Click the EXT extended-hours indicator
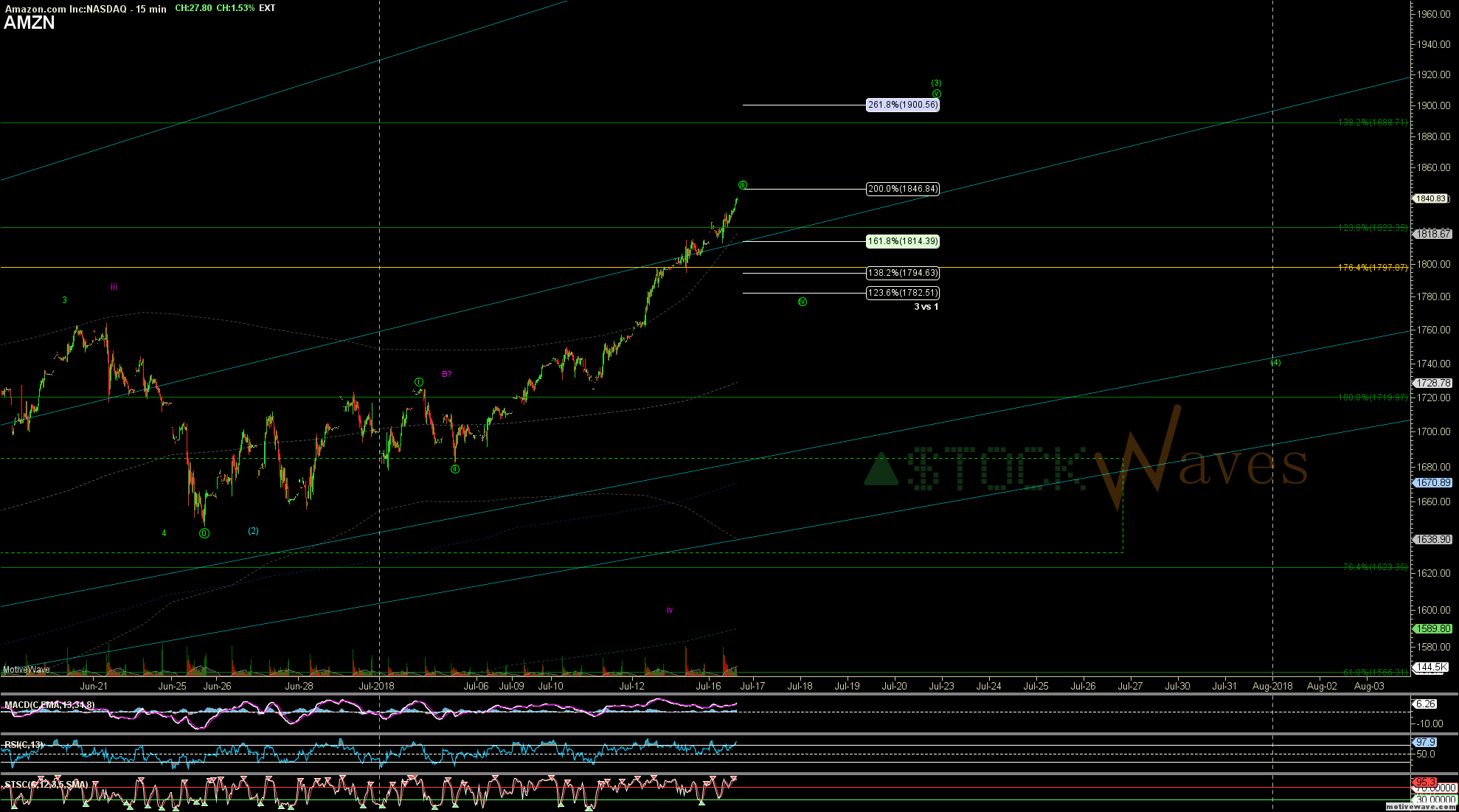This screenshot has width=1459, height=812. pyautogui.click(x=267, y=8)
